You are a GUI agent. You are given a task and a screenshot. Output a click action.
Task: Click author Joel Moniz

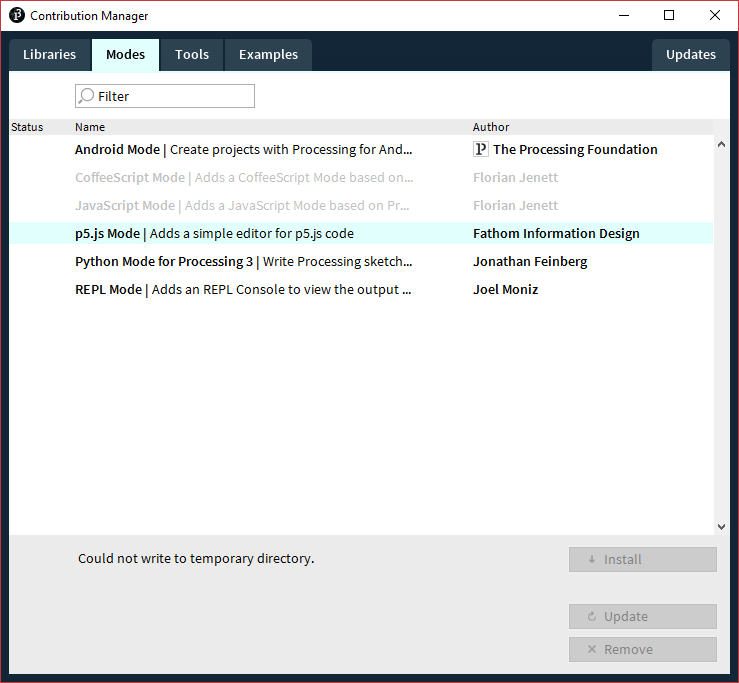tap(506, 289)
